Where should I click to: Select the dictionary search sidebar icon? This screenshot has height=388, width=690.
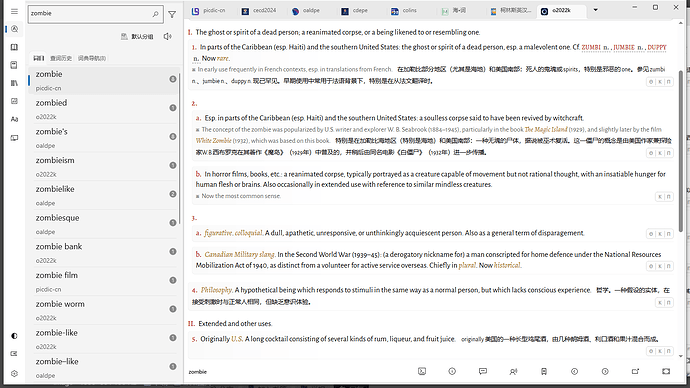tap(15, 29)
